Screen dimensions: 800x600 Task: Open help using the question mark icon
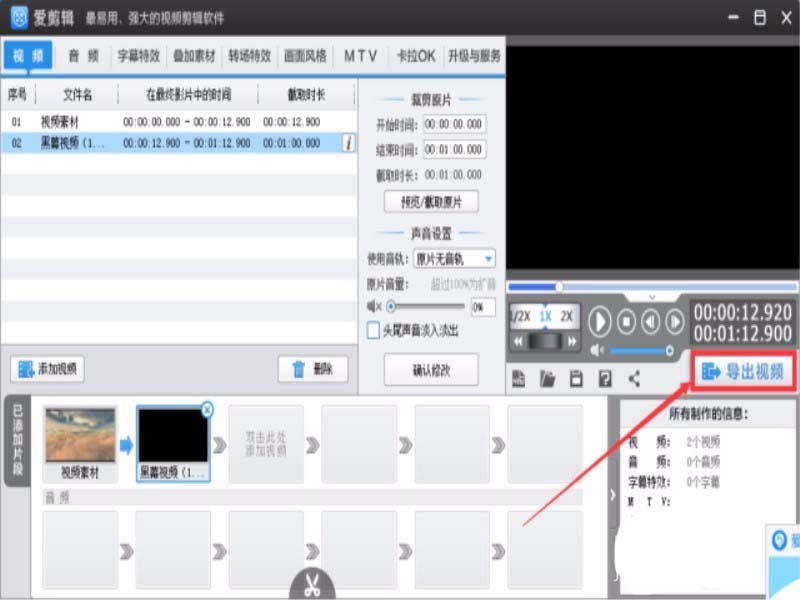click(x=606, y=377)
